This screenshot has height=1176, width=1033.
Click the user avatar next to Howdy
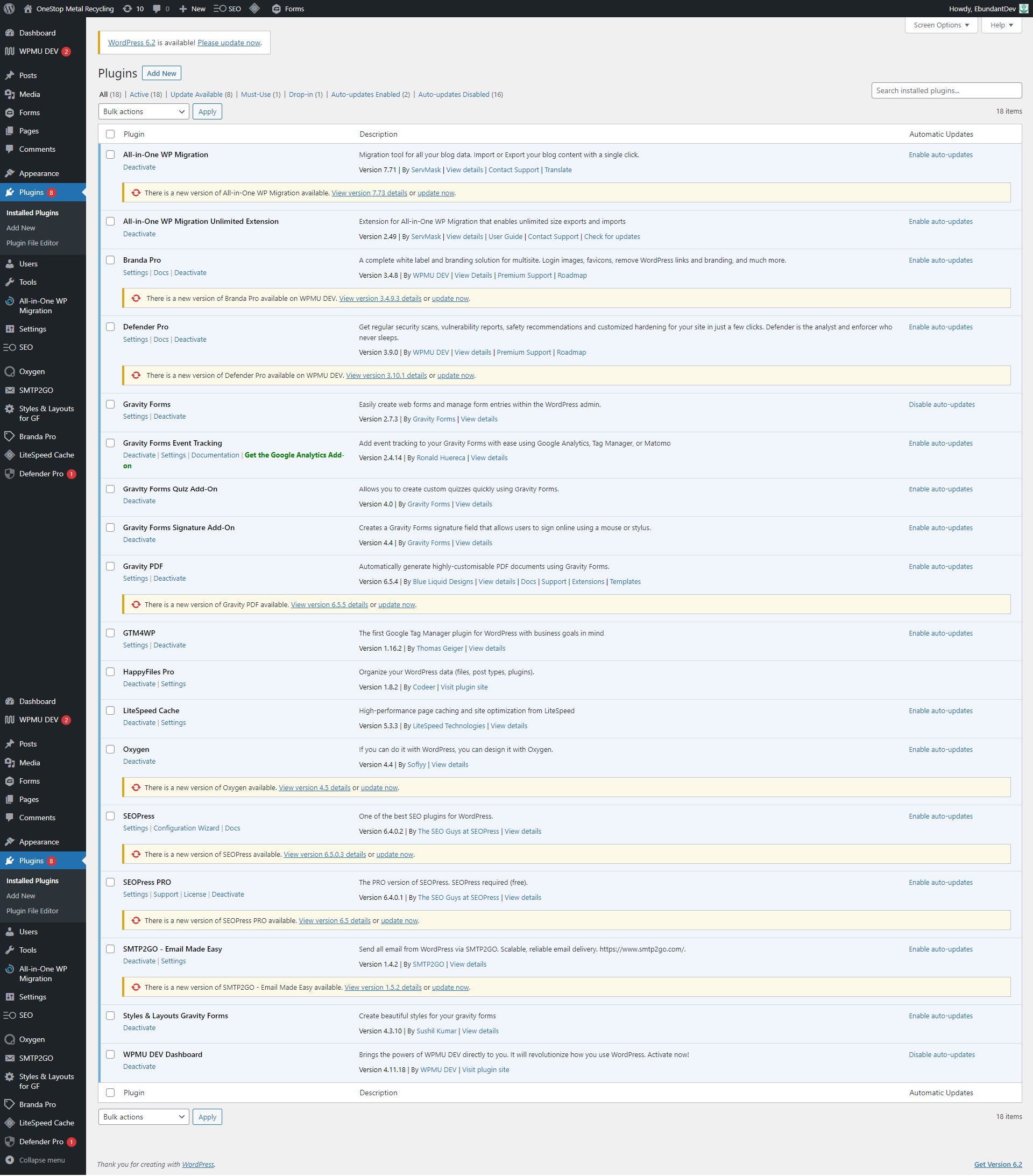click(x=1024, y=9)
